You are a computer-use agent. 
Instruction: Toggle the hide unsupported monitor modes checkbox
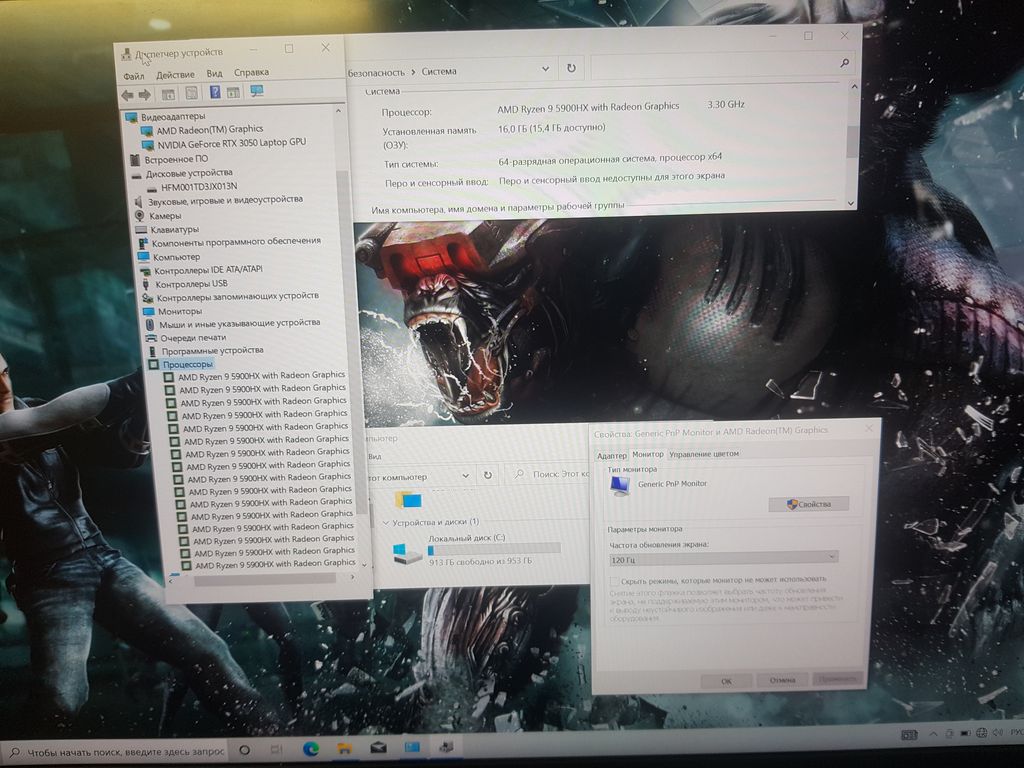(613, 580)
